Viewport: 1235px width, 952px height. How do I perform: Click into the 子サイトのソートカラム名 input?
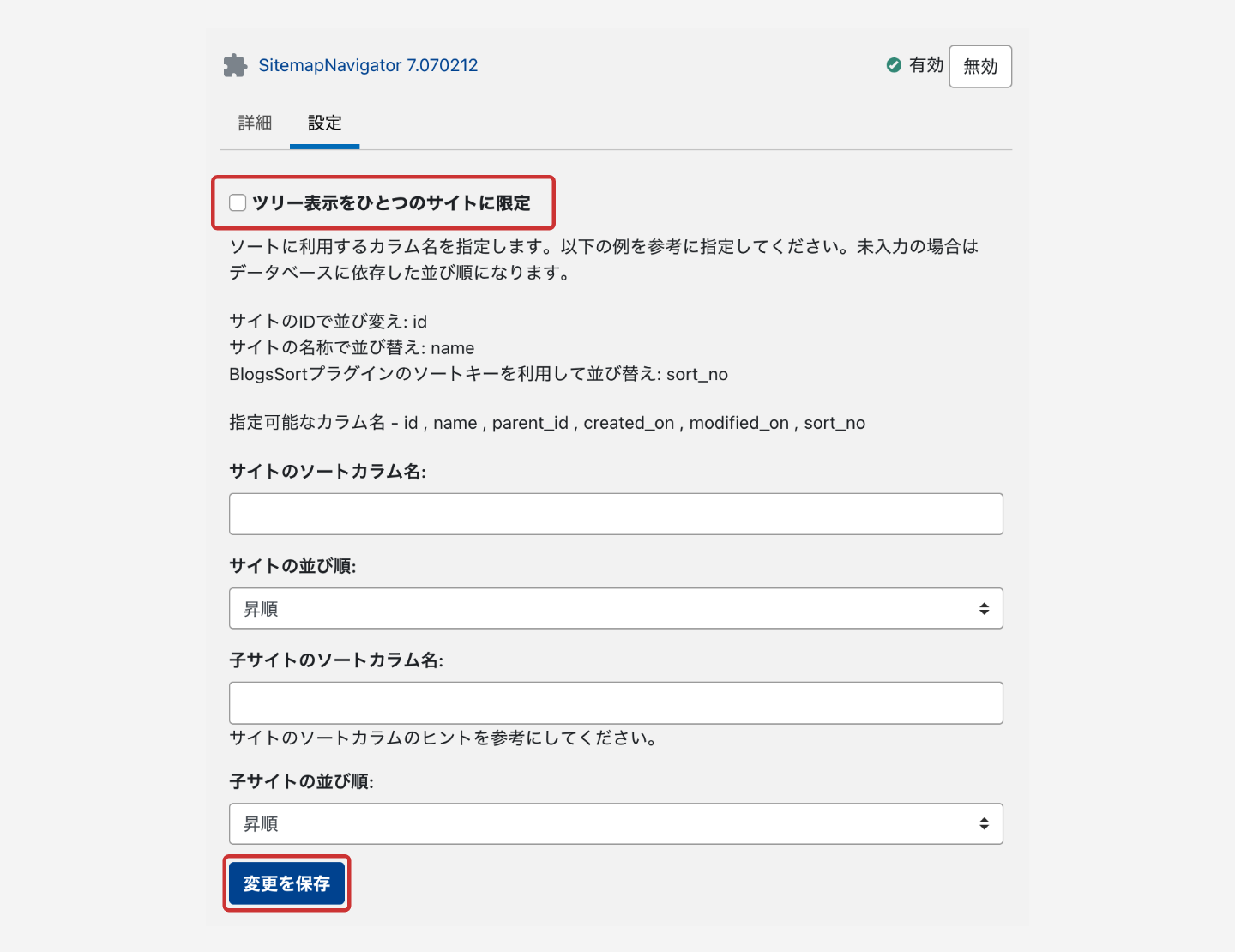click(x=616, y=703)
